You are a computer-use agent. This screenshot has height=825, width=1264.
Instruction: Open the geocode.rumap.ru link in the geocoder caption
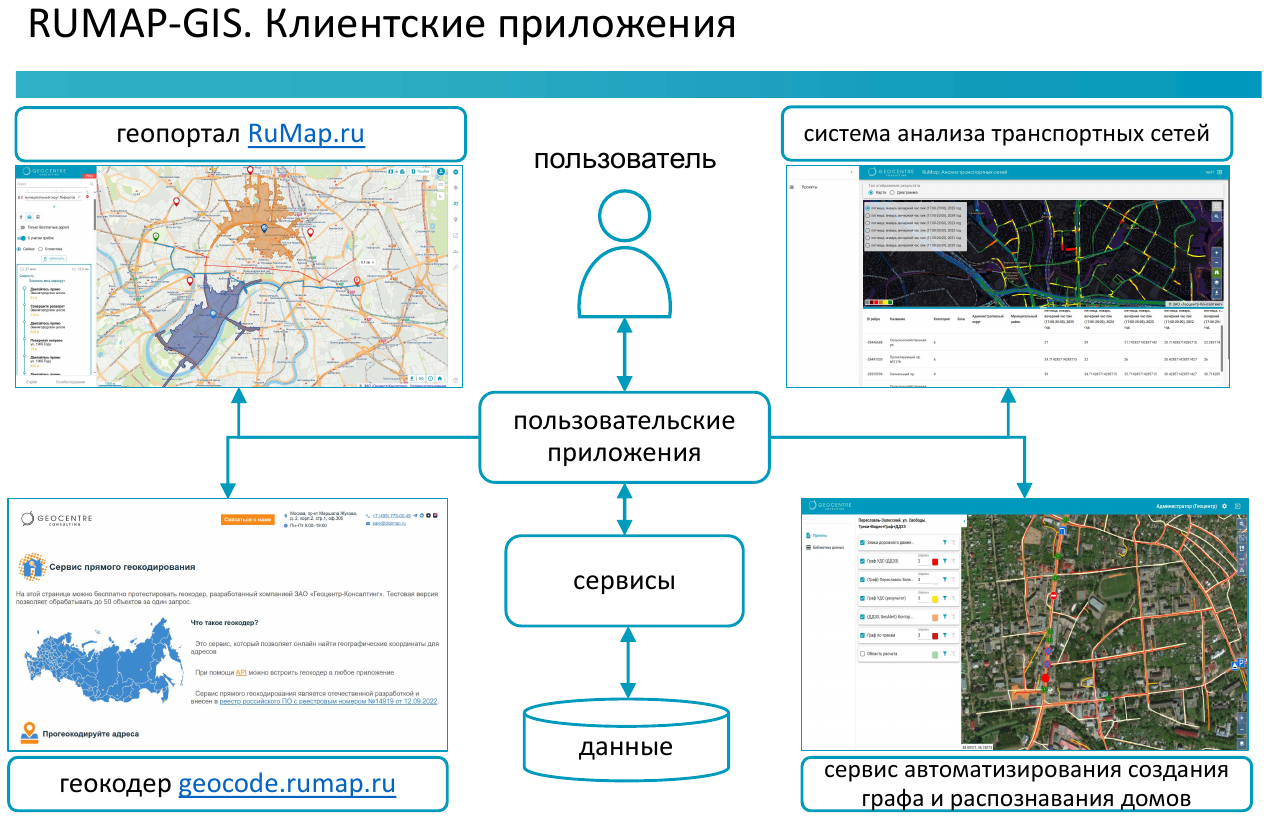pyautogui.click(x=287, y=783)
